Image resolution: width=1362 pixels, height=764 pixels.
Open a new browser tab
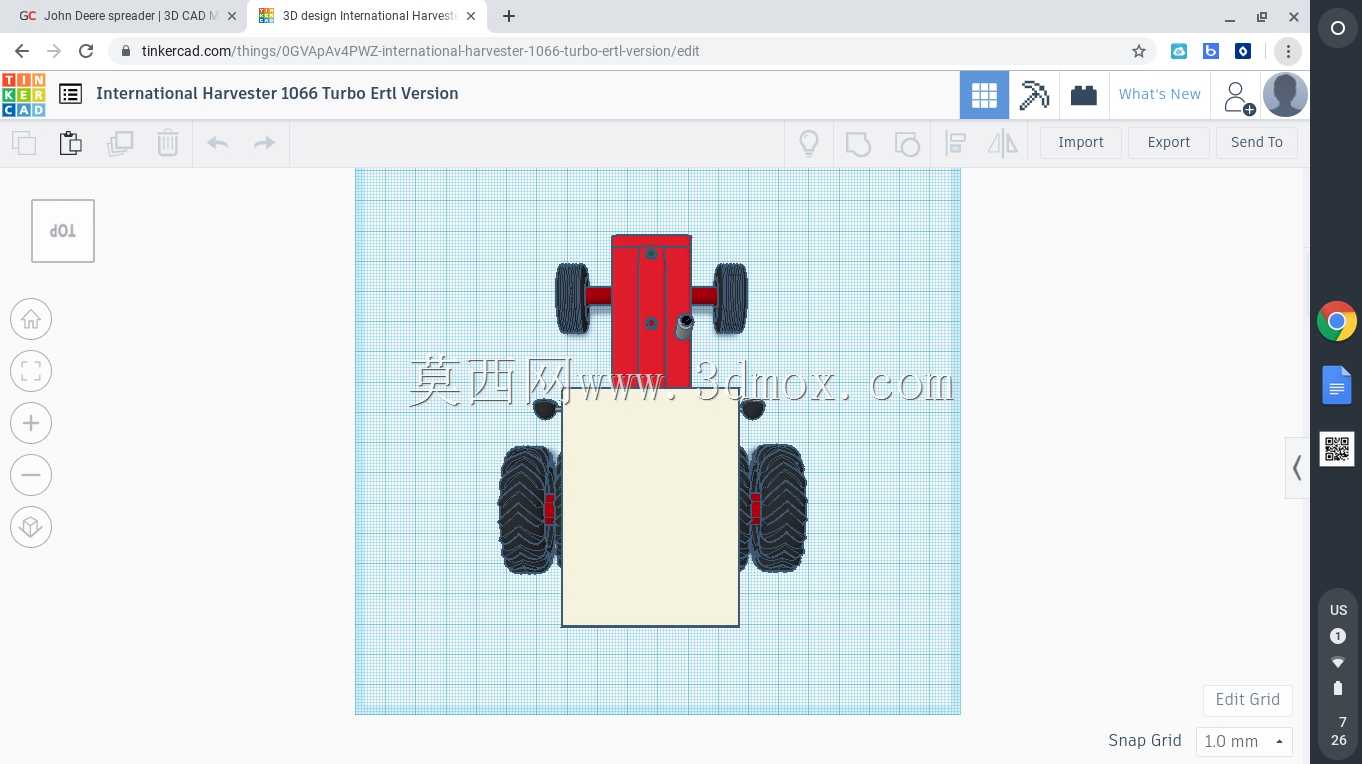(509, 16)
